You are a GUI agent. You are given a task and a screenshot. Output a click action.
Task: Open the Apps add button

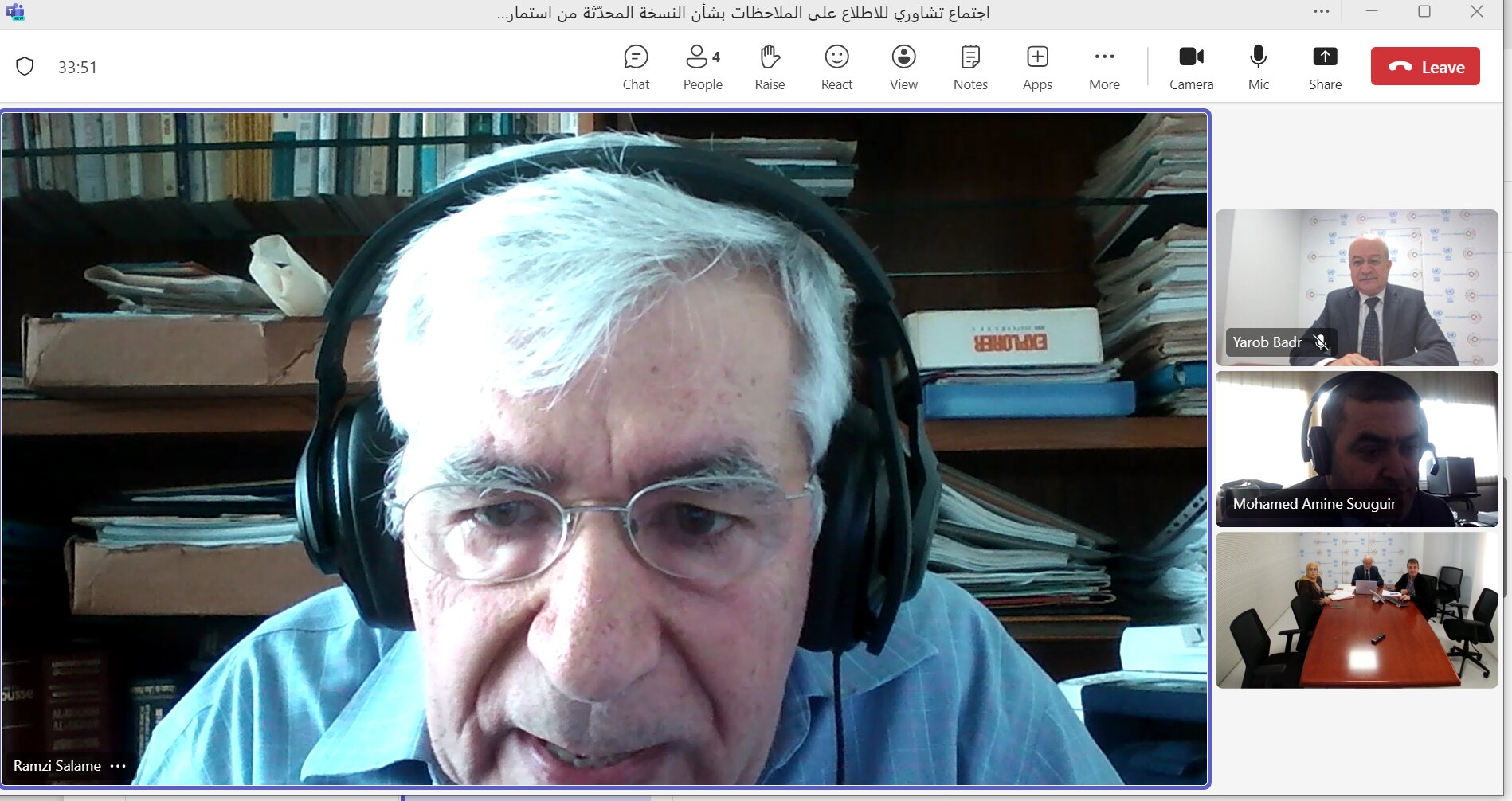tap(1037, 68)
